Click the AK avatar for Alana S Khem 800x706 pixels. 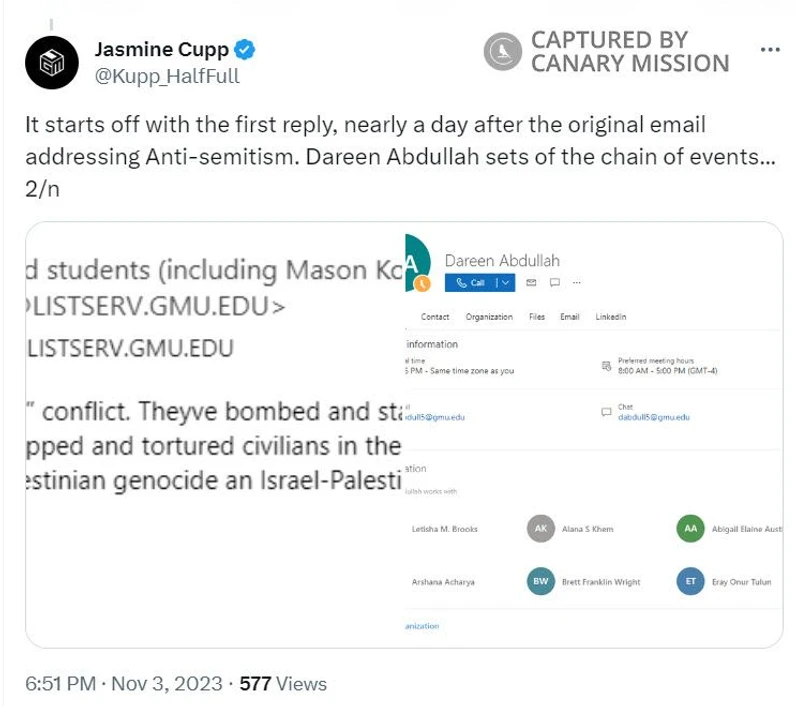coord(540,529)
